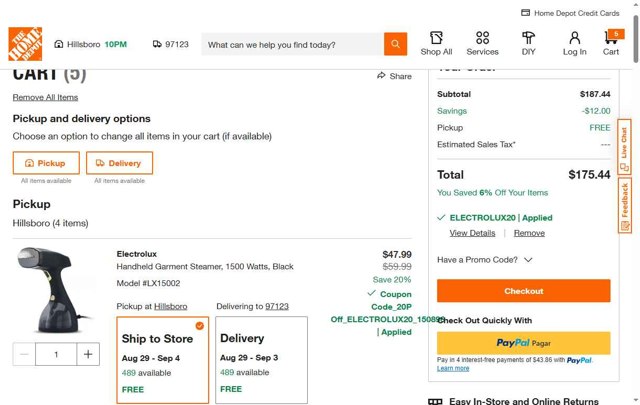Open the Cart icon with badge

[611, 43]
